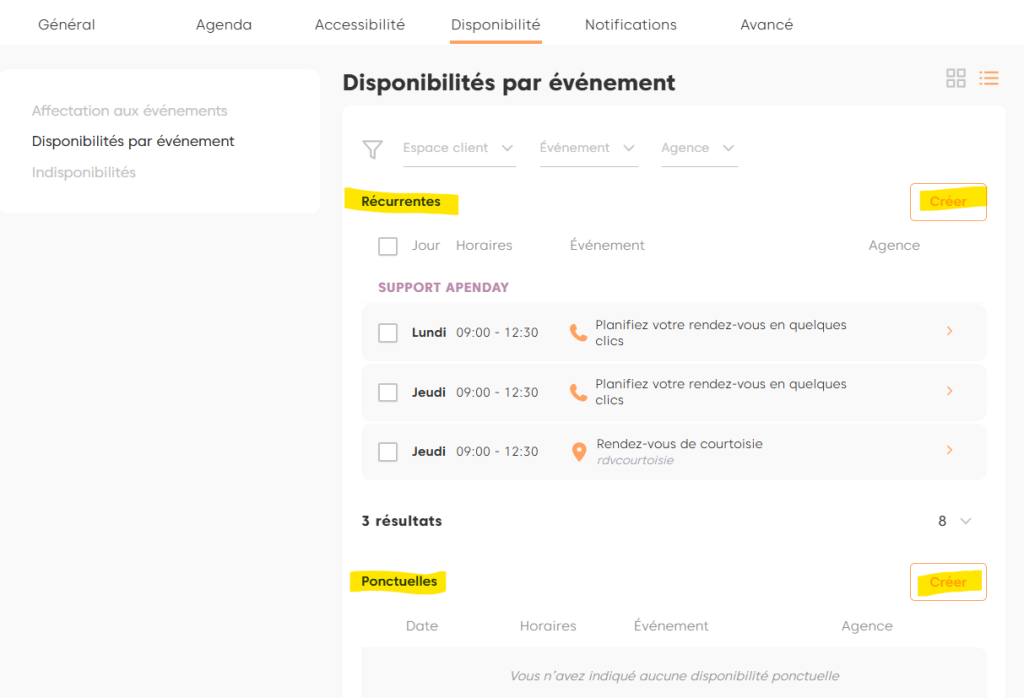Click location pin icon for Rendez-vous de courtoisie
Image resolution: width=1024 pixels, height=698 pixels.
coord(578,452)
